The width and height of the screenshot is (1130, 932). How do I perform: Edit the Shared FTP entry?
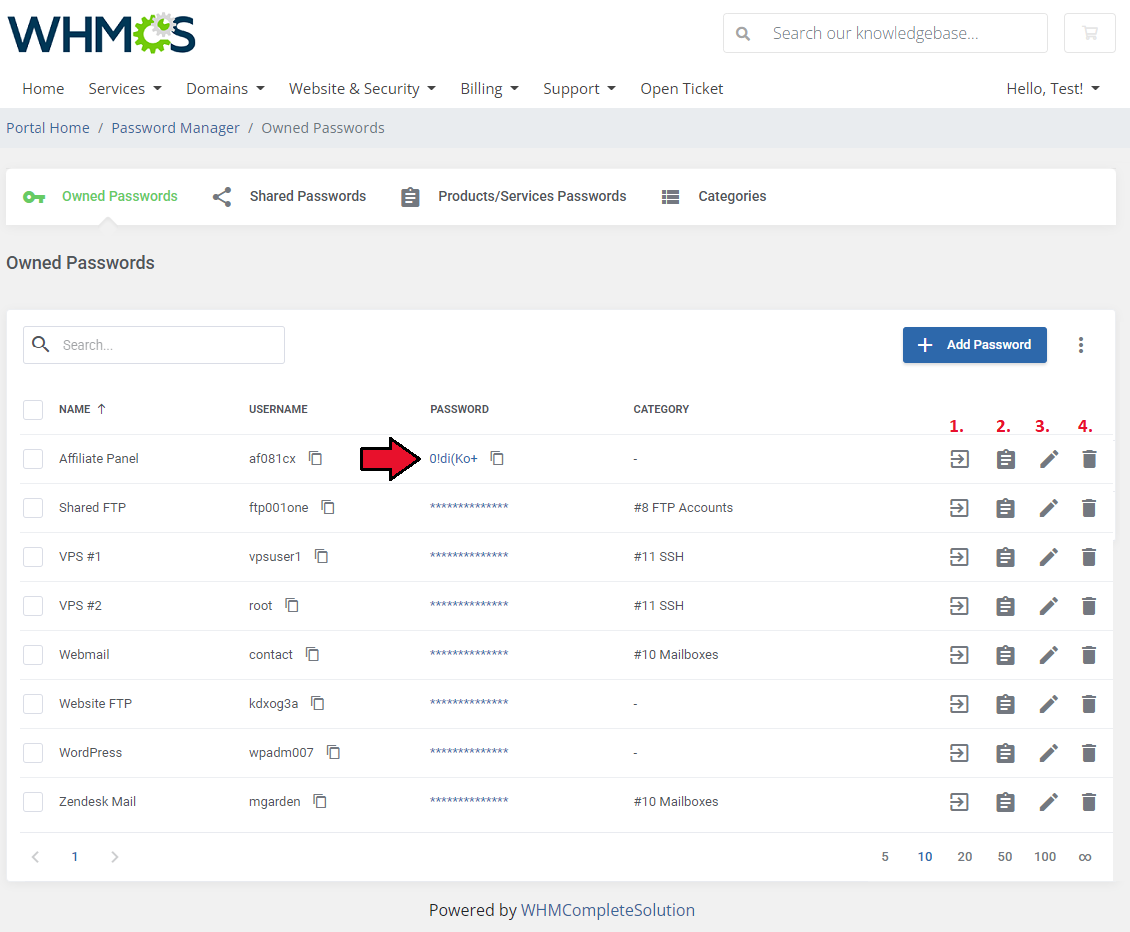click(1049, 508)
